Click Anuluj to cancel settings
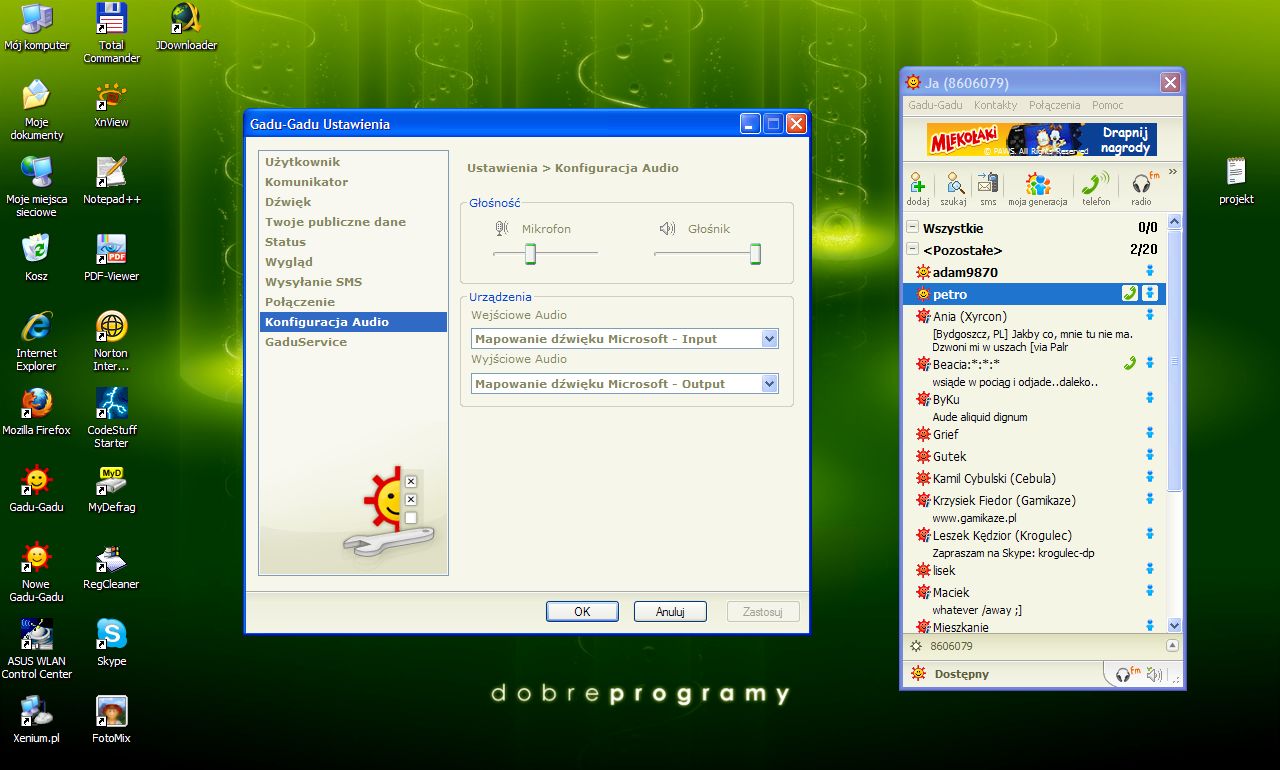 click(670, 612)
